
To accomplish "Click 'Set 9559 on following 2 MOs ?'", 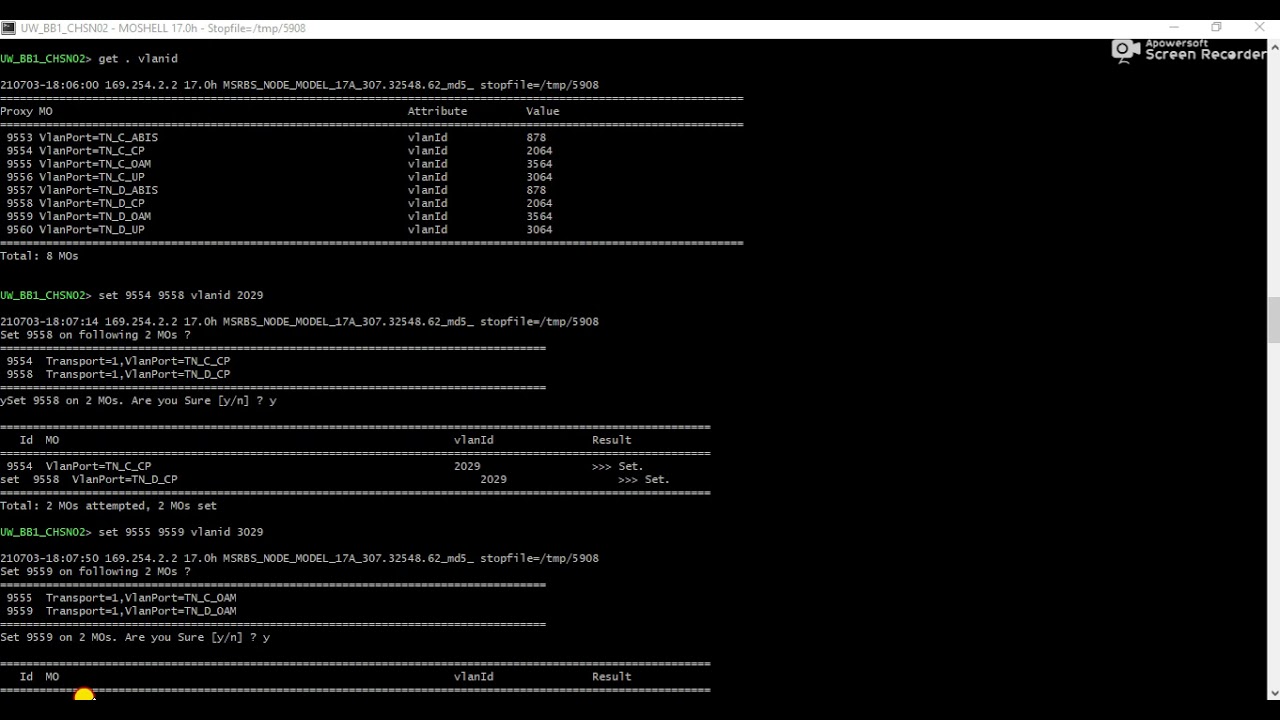I will point(95,572).
